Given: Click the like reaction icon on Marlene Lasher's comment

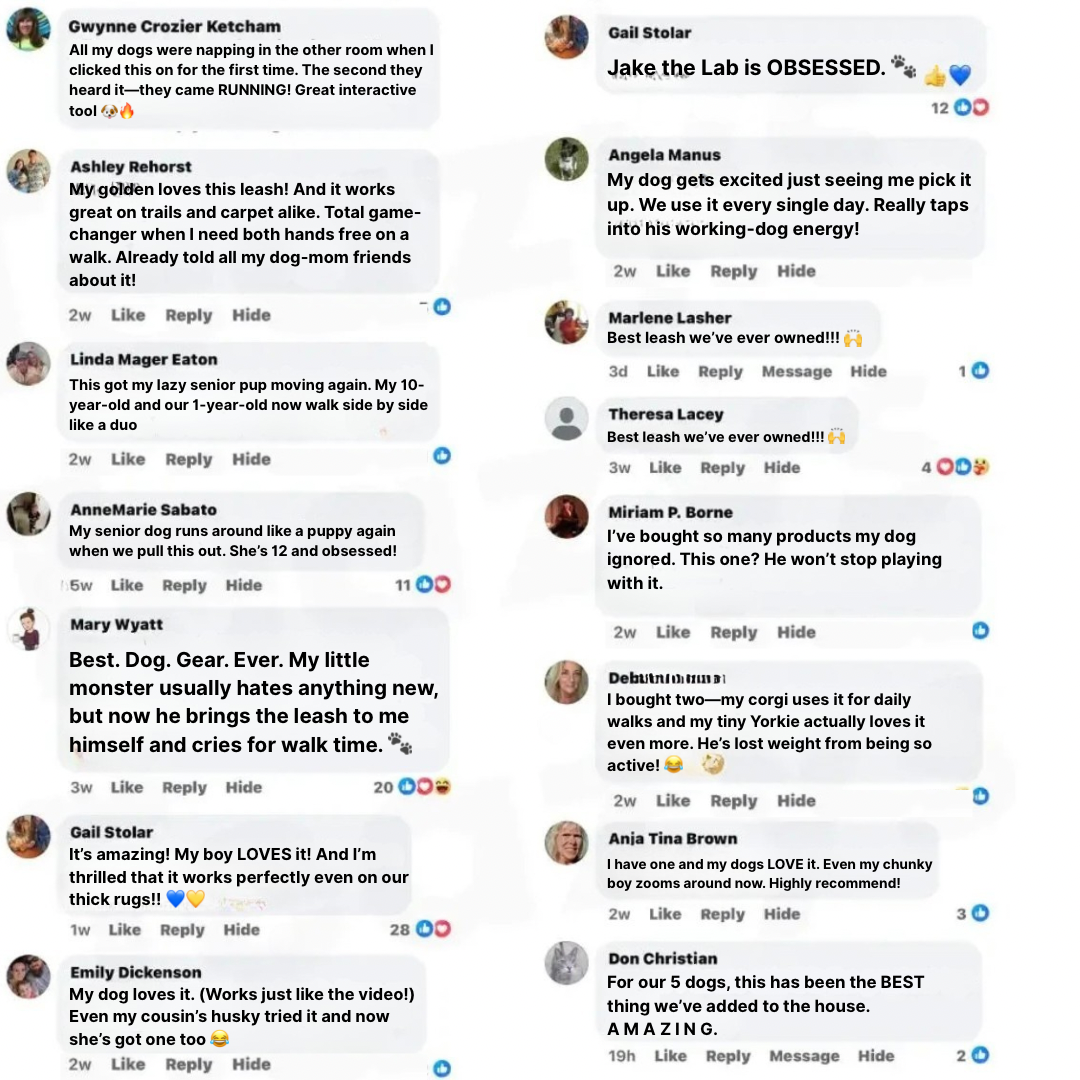Looking at the screenshot, I should coord(980,371).
